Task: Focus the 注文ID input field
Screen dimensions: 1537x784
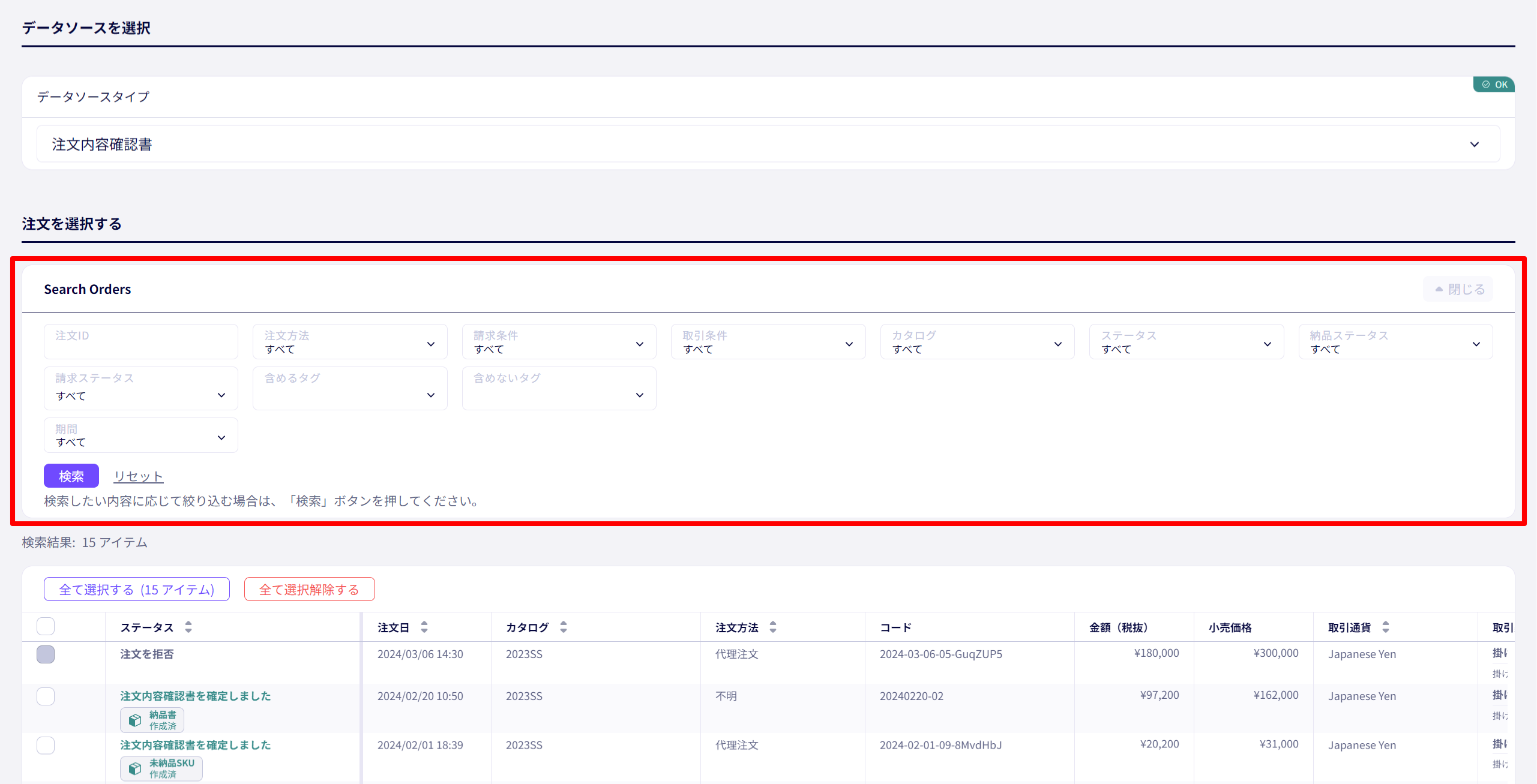Action: pos(141,342)
